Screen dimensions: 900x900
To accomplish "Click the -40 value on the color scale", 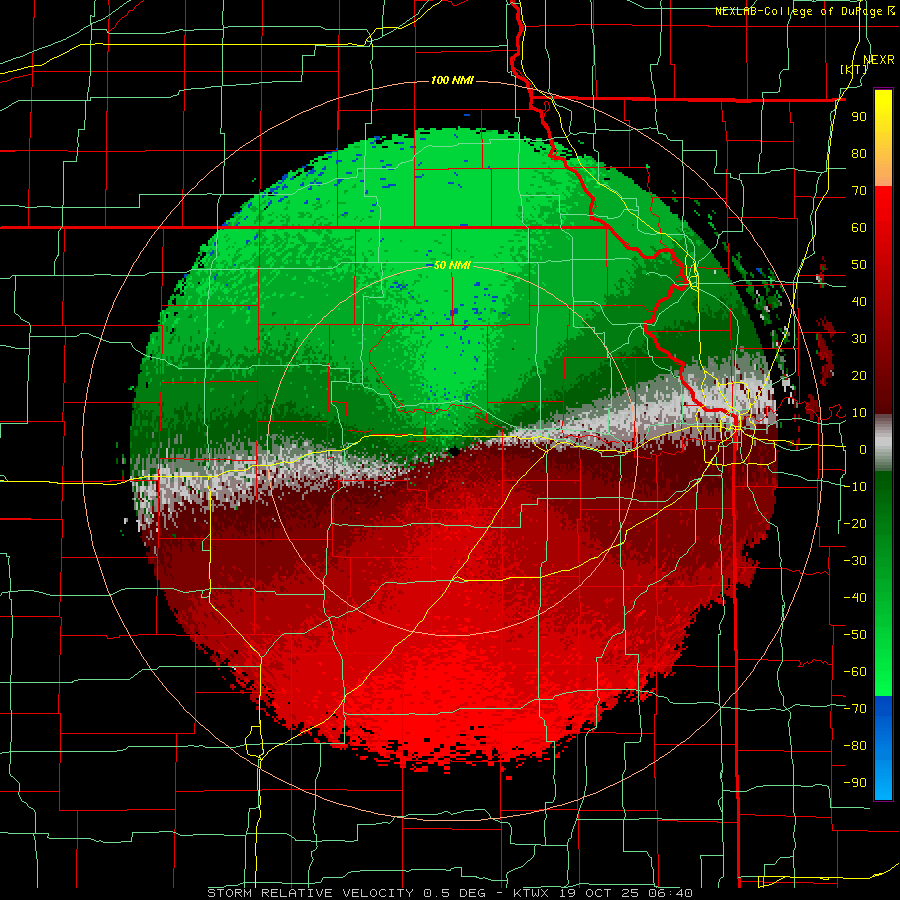I will click(855, 598).
